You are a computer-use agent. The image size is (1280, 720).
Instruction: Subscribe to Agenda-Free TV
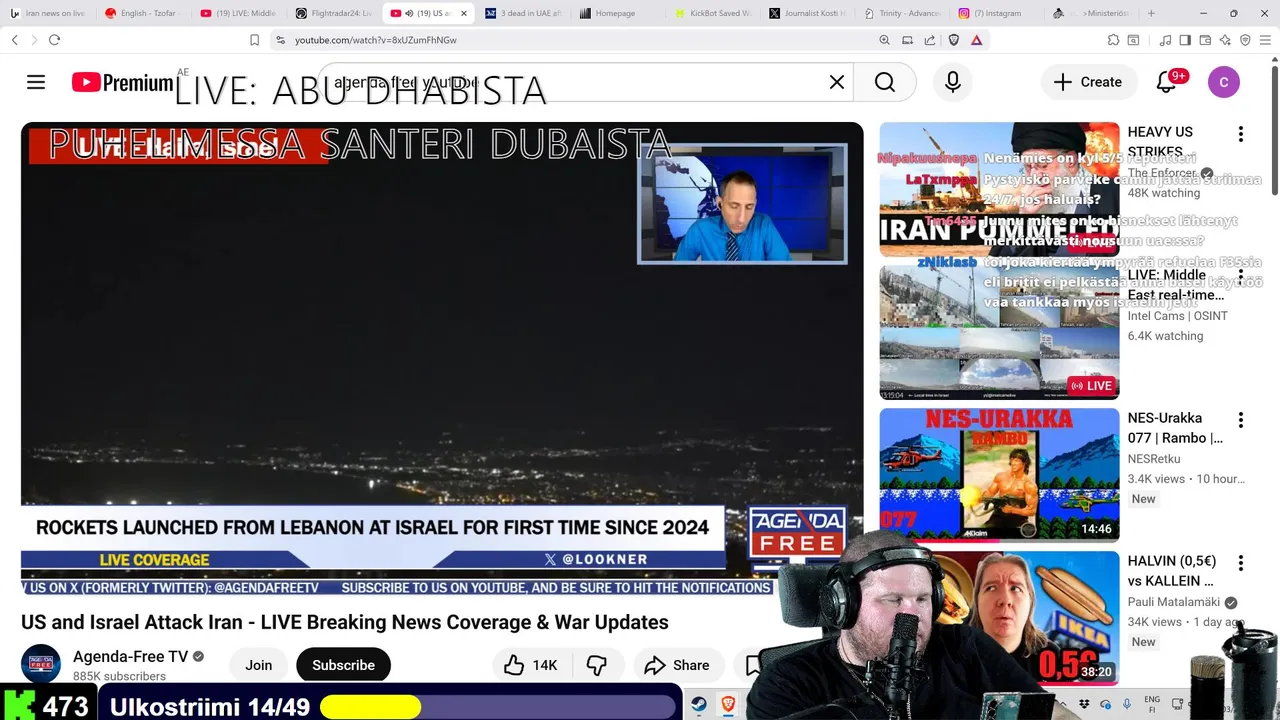[343, 665]
